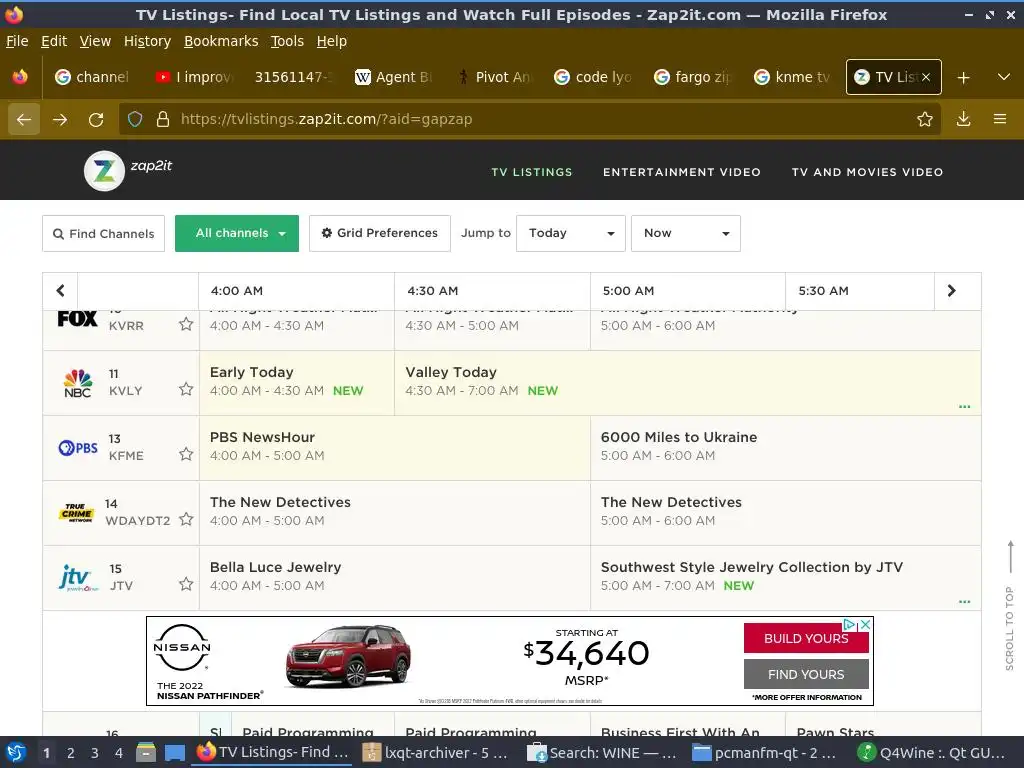Click BUILD YOURS in Nissan ad
This screenshot has height=768, width=1024.
pyautogui.click(x=807, y=638)
